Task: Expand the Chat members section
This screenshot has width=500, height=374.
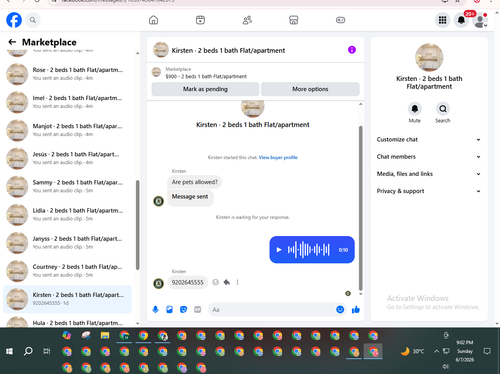Action: click(x=429, y=157)
